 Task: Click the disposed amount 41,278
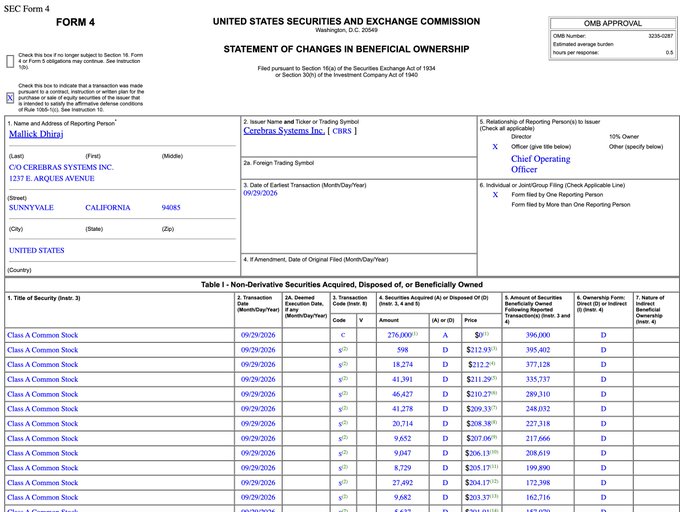click(402, 409)
